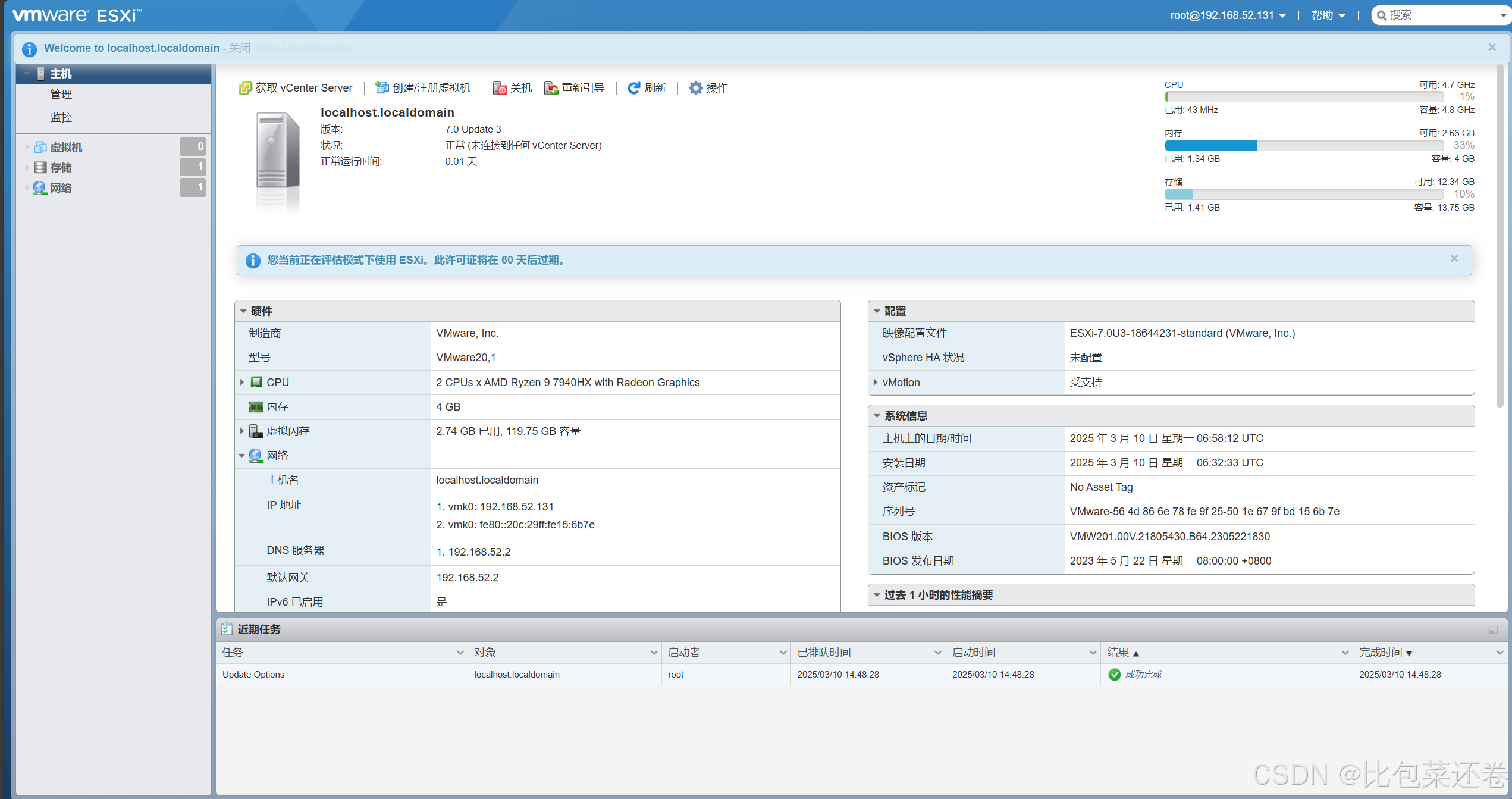
Task: Click the Get vCenter Server icon
Action: tap(245, 88)
